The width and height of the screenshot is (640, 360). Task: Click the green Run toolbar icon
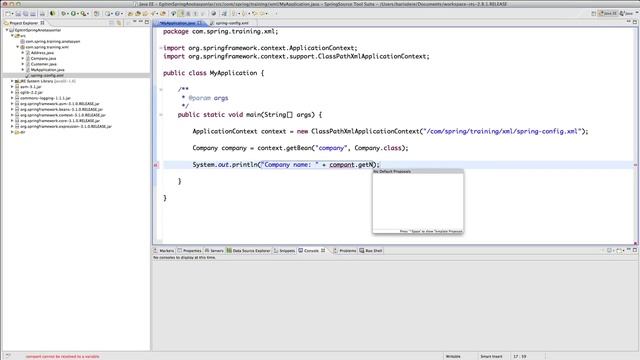click(73, 14)
